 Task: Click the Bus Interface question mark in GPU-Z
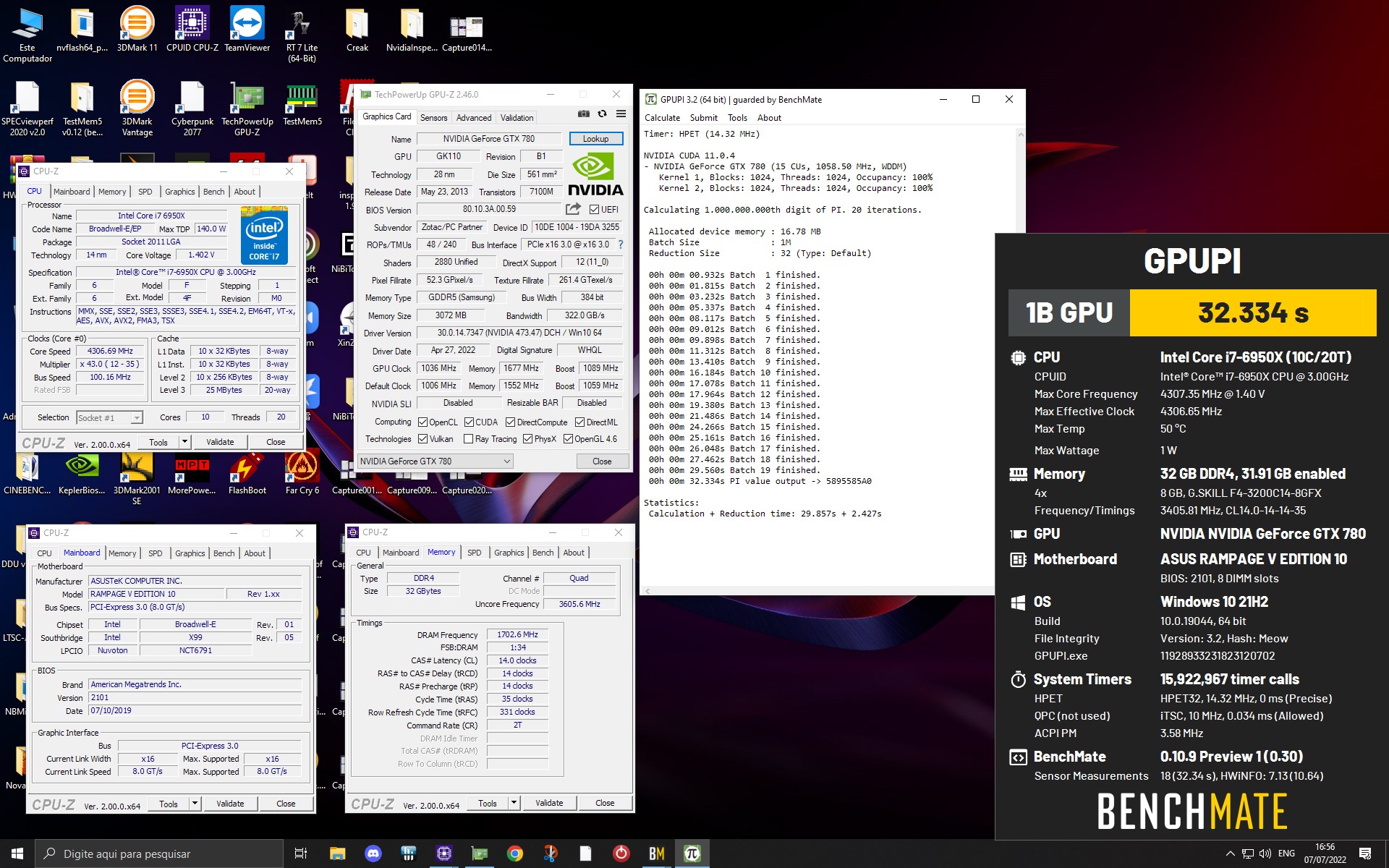(x=621, y=244)
